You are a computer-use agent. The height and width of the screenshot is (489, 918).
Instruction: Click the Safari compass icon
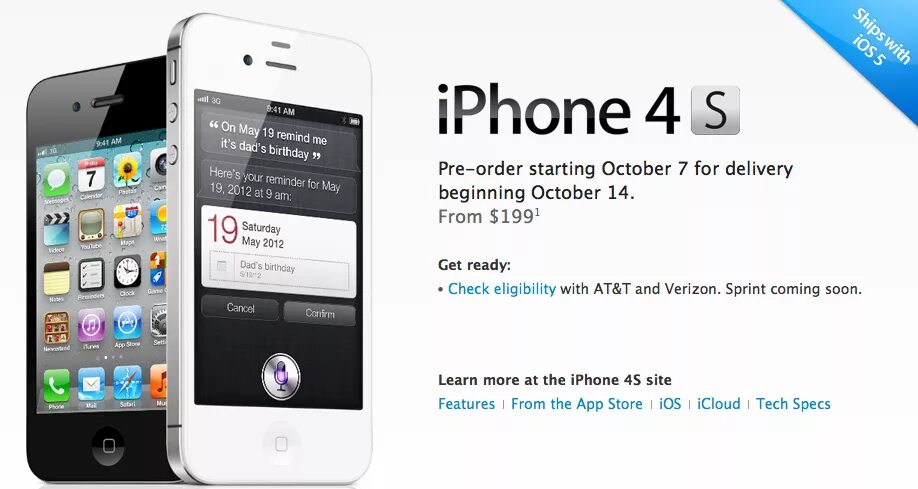coord(128,382)
